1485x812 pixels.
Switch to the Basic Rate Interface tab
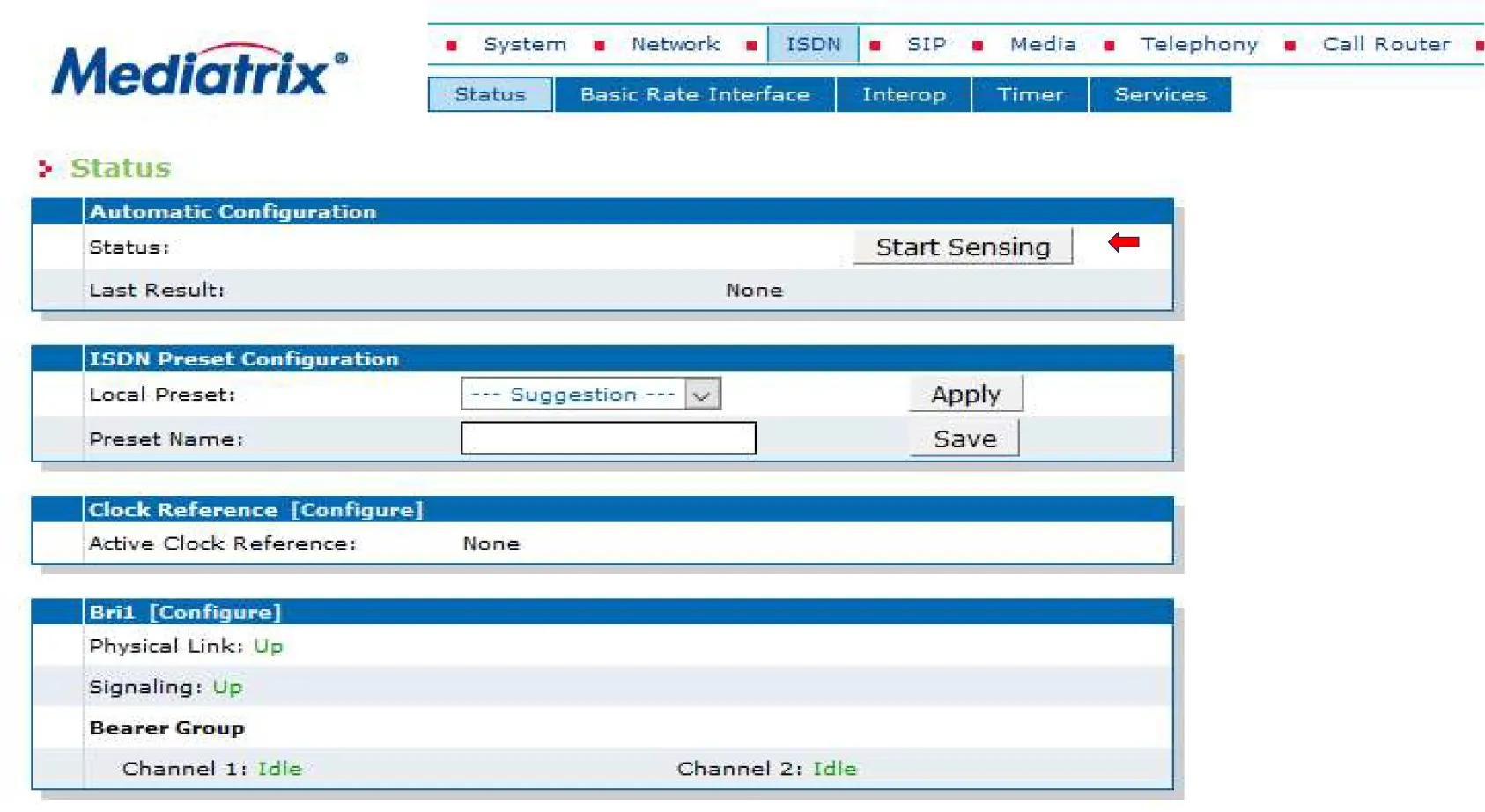click(695, 94)
